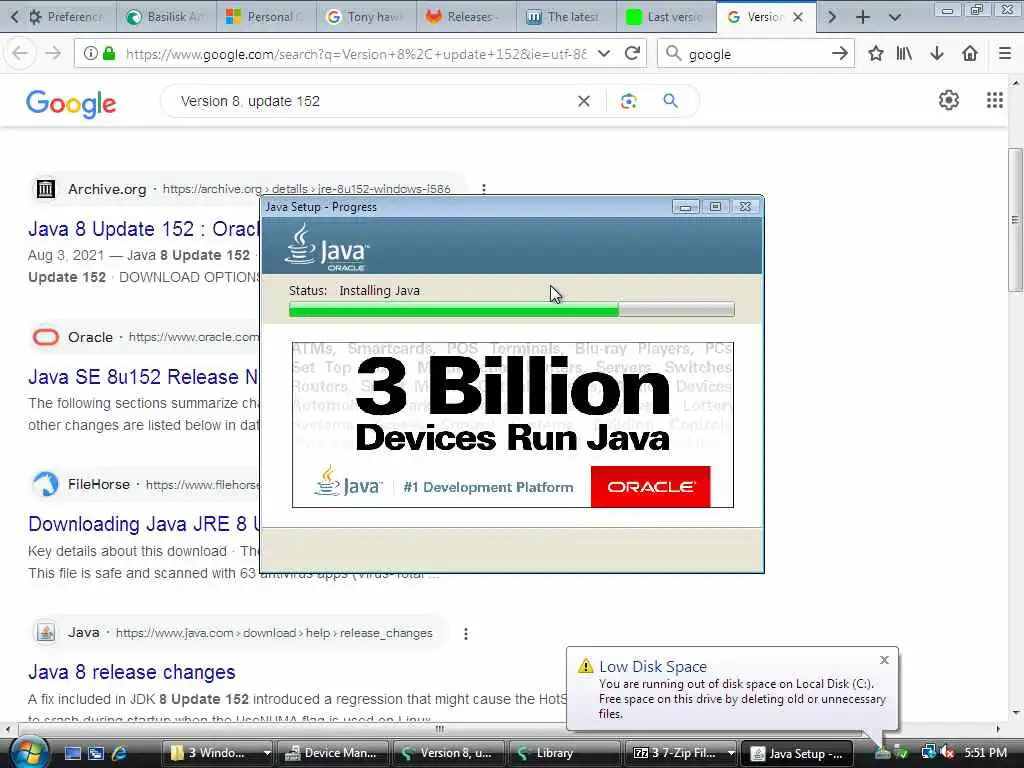Open the Java 8 Update 152 Archive.org result

(144, 229)
